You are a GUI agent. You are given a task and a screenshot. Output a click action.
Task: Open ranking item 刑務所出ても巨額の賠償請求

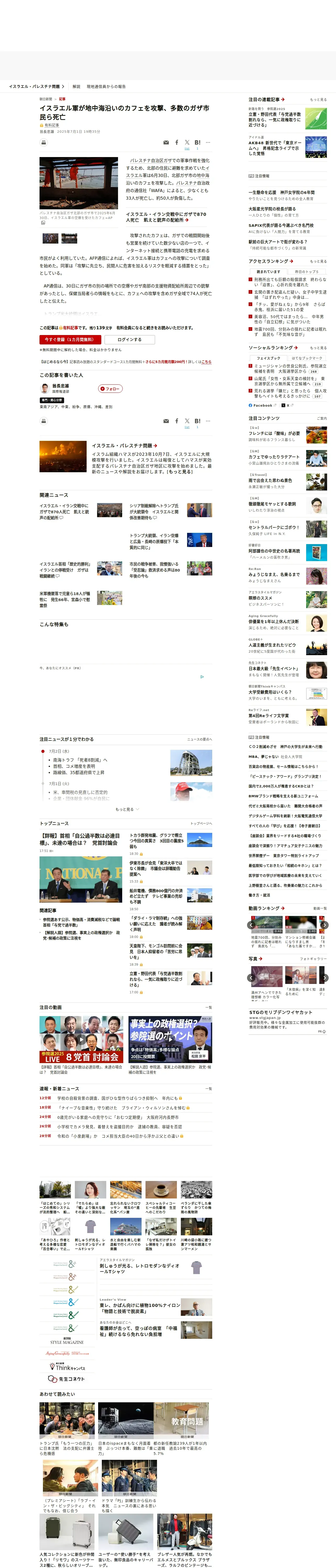pyautogui.click(x=290, y=283)
